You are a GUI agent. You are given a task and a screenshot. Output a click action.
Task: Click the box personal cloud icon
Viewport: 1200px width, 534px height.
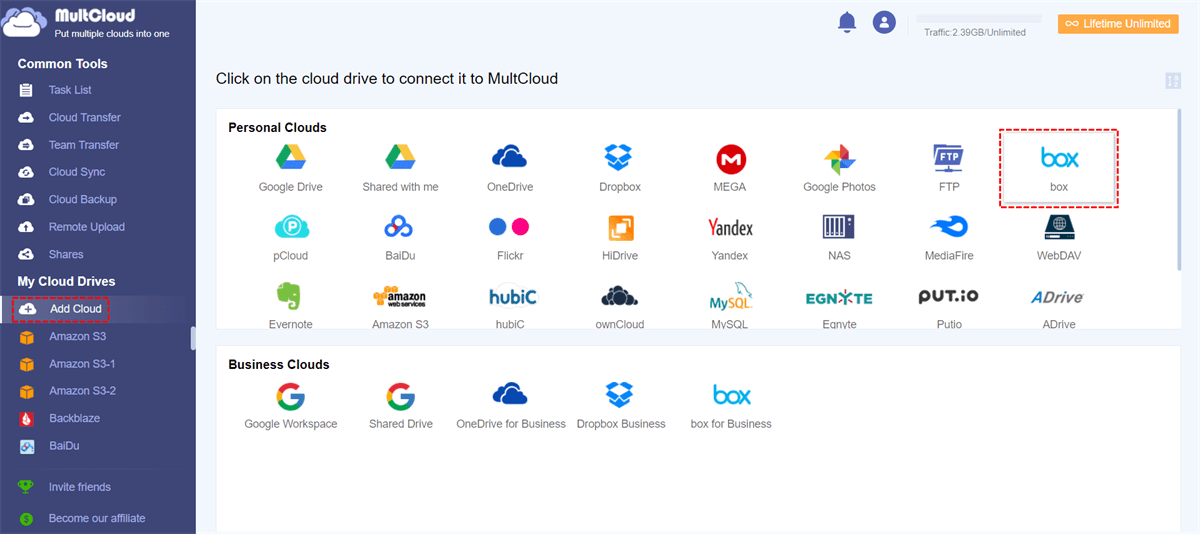(x=1059, y=158)
